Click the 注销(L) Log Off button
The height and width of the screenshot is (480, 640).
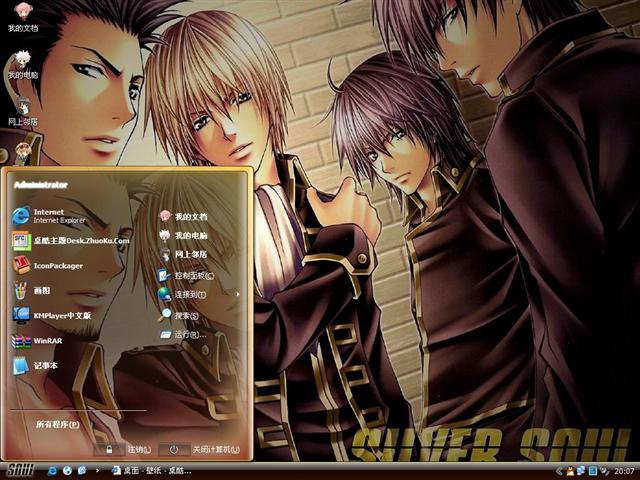pos(122,449)
